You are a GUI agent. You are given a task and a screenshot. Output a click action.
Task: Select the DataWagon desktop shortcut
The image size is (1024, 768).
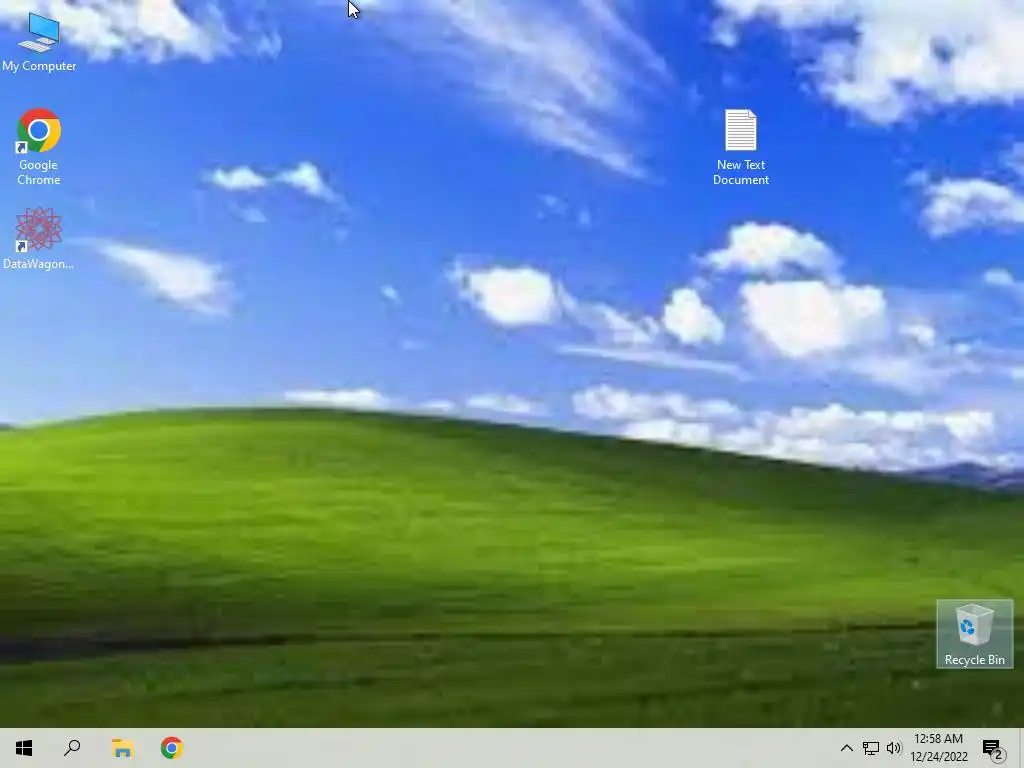(39, 238)
